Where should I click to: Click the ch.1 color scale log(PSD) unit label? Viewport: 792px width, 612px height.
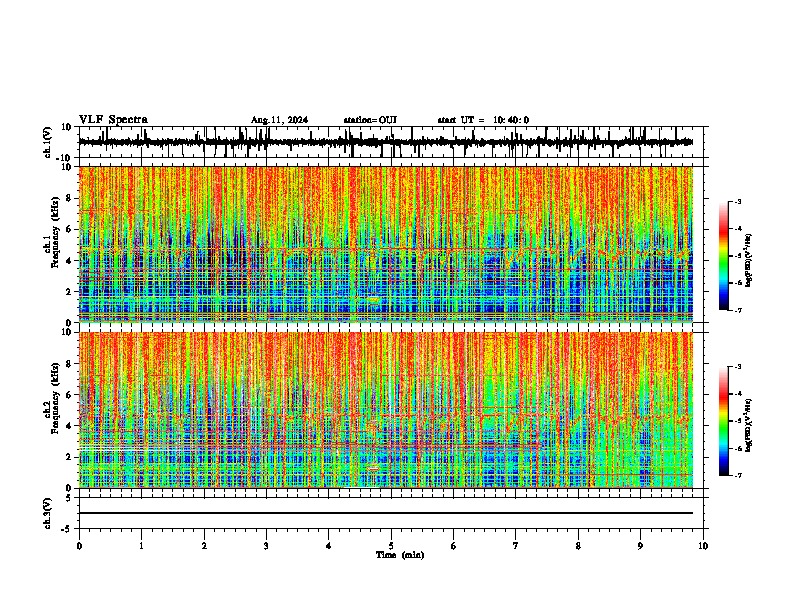[749, 261]
